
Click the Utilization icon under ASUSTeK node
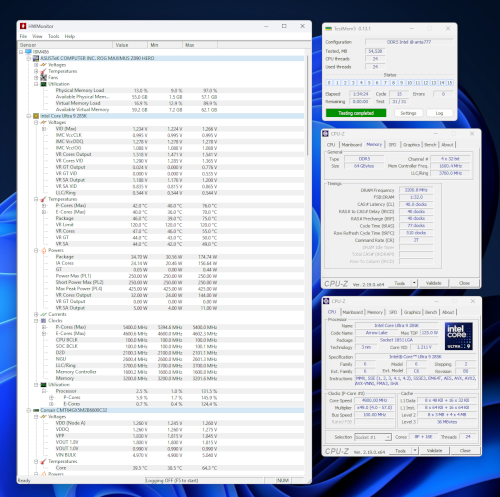click(x=43, y=84)
